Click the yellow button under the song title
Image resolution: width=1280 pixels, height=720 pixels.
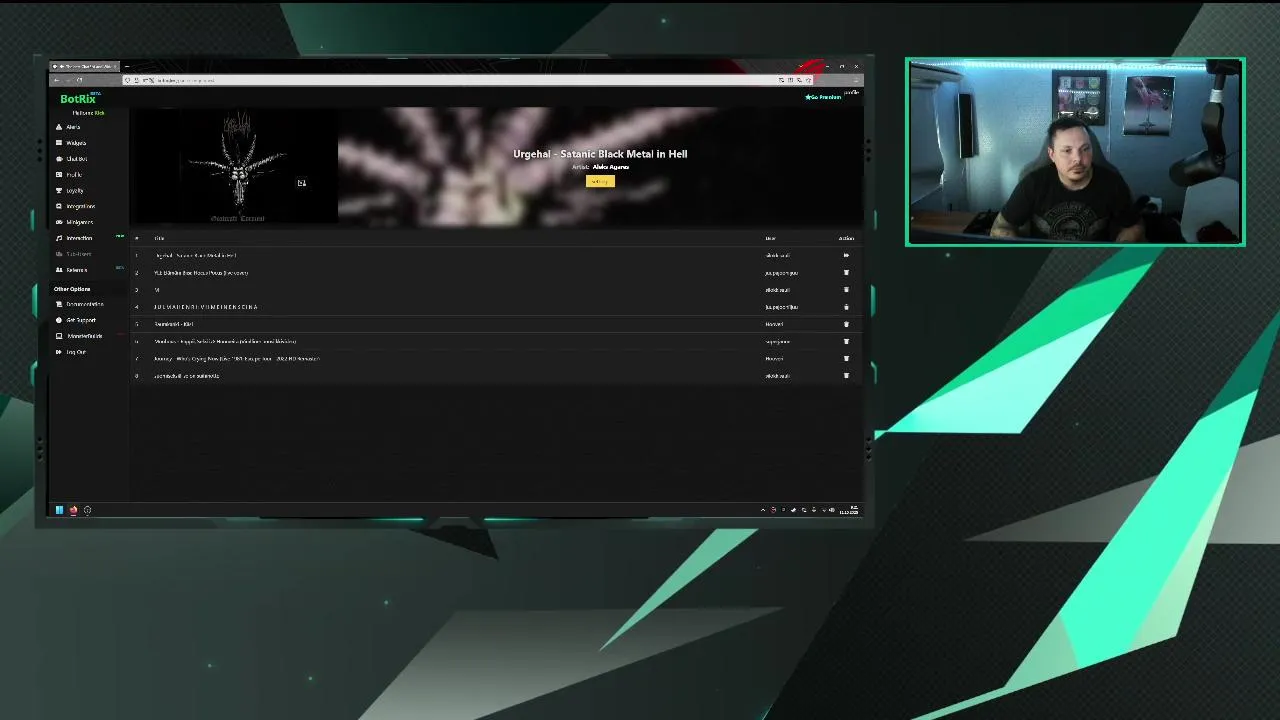click(600, 181)
